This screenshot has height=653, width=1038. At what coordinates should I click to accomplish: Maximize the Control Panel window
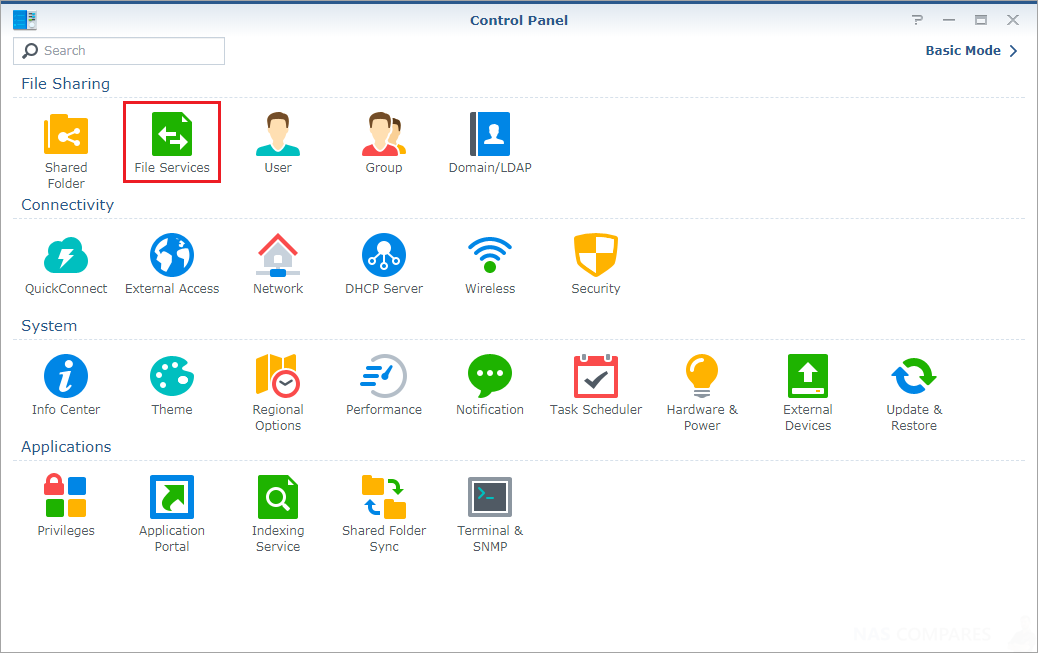(980, 20)
